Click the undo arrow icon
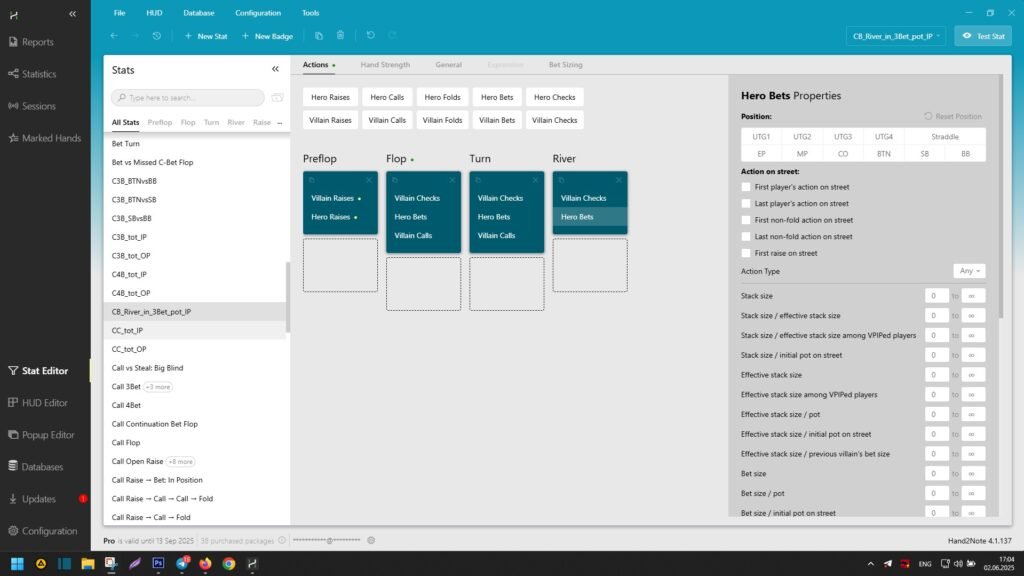Viewport: 1024px width, 576px height. pyautogui.click(x=370, y=36)
